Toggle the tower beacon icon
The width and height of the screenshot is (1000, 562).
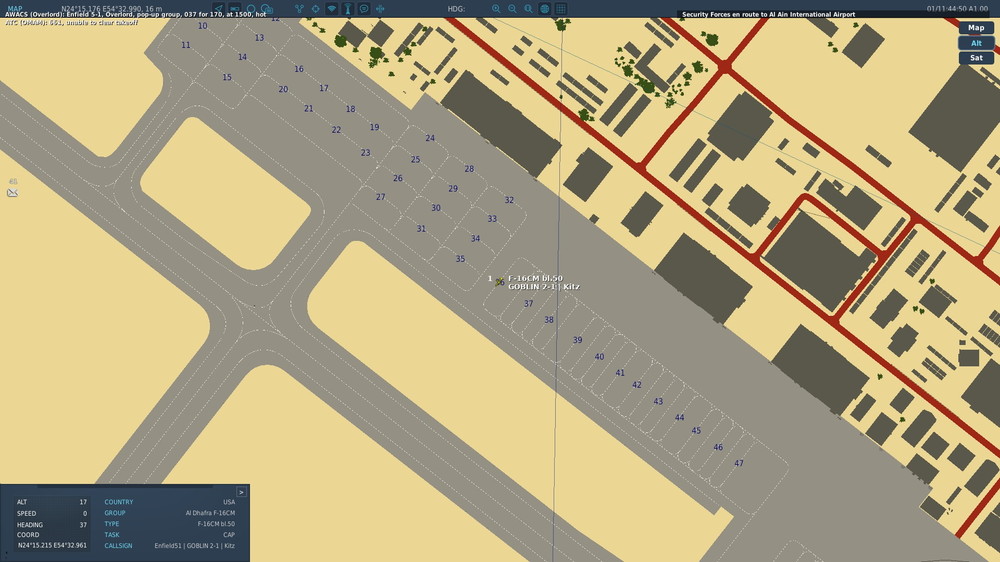point(348,9)
